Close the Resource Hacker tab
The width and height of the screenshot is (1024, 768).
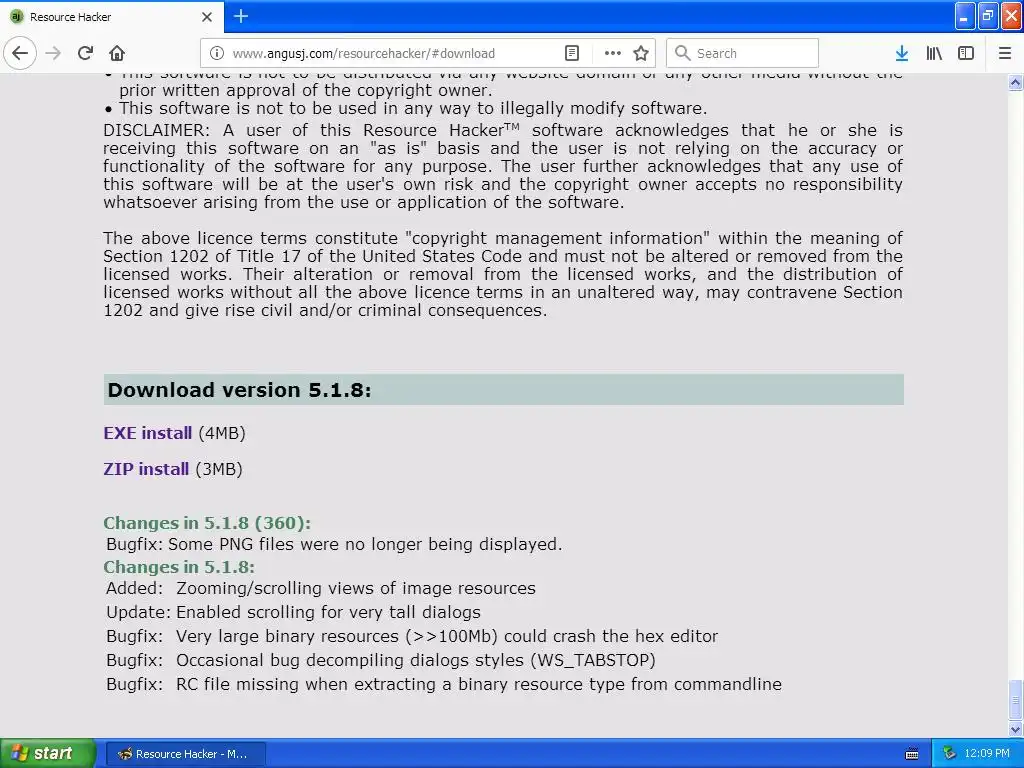[x=206, y=17]
